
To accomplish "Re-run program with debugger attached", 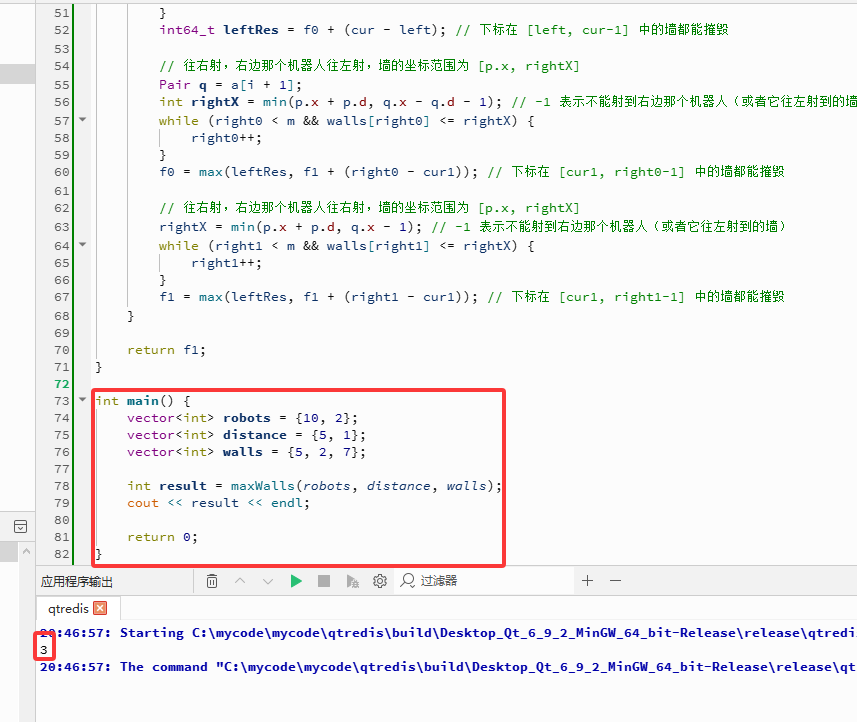I will pyautogui.click(x=352, y=581).
